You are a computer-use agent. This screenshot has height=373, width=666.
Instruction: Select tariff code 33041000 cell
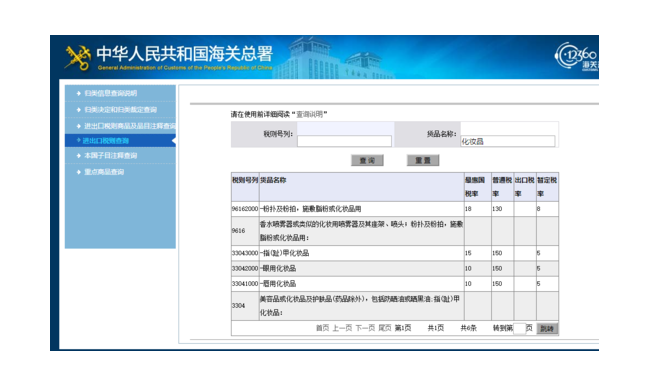[245, 283]
